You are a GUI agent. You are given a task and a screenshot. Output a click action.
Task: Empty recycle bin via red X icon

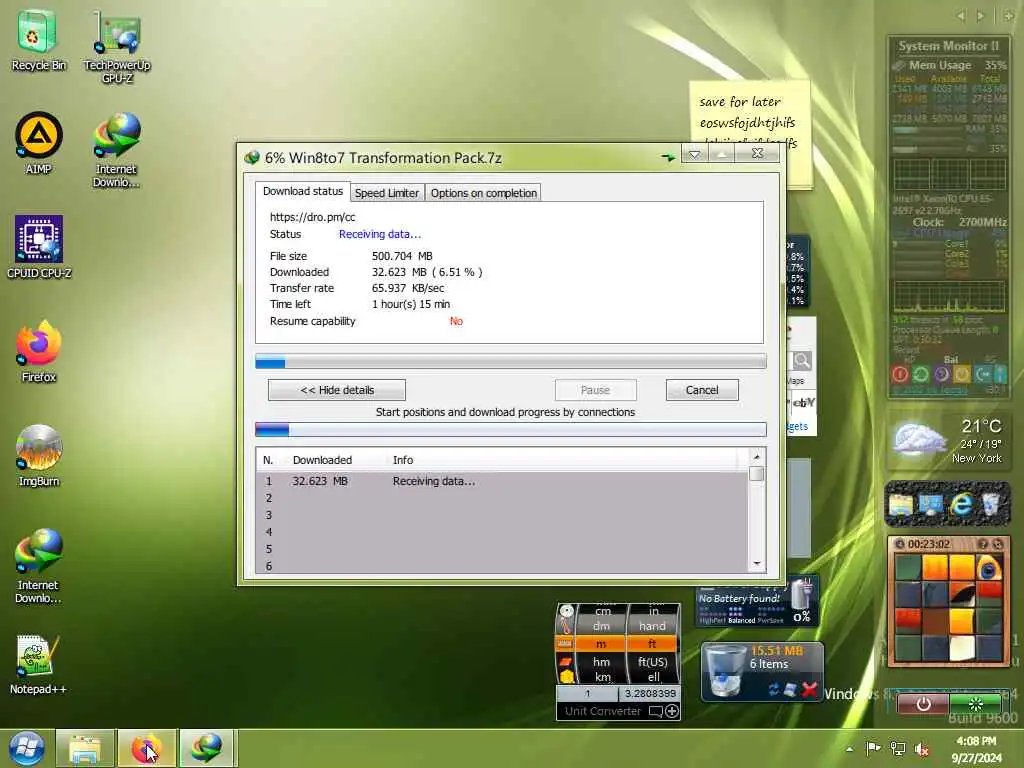(x=809, y=689)
